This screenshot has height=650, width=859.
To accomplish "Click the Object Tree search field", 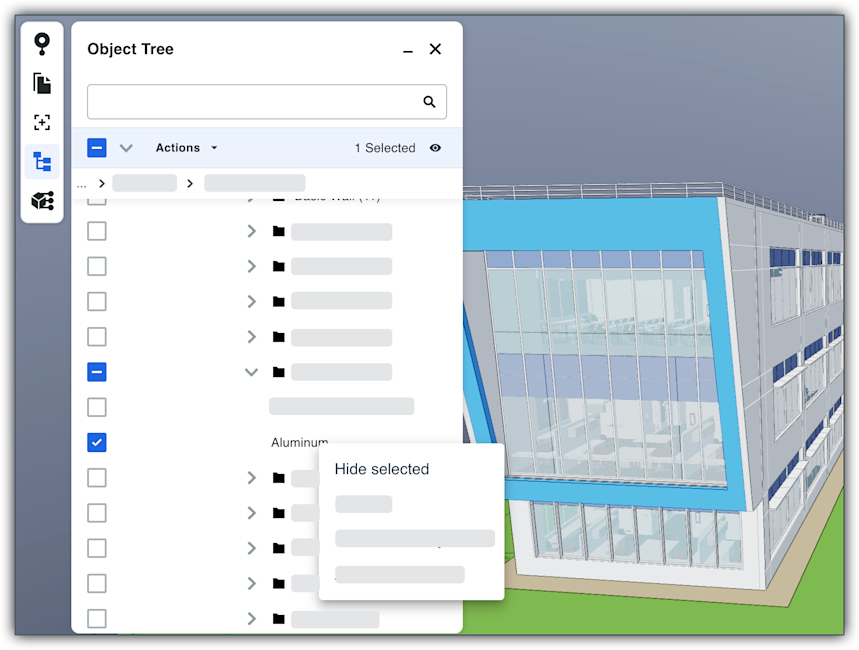I will pos(267,101).
